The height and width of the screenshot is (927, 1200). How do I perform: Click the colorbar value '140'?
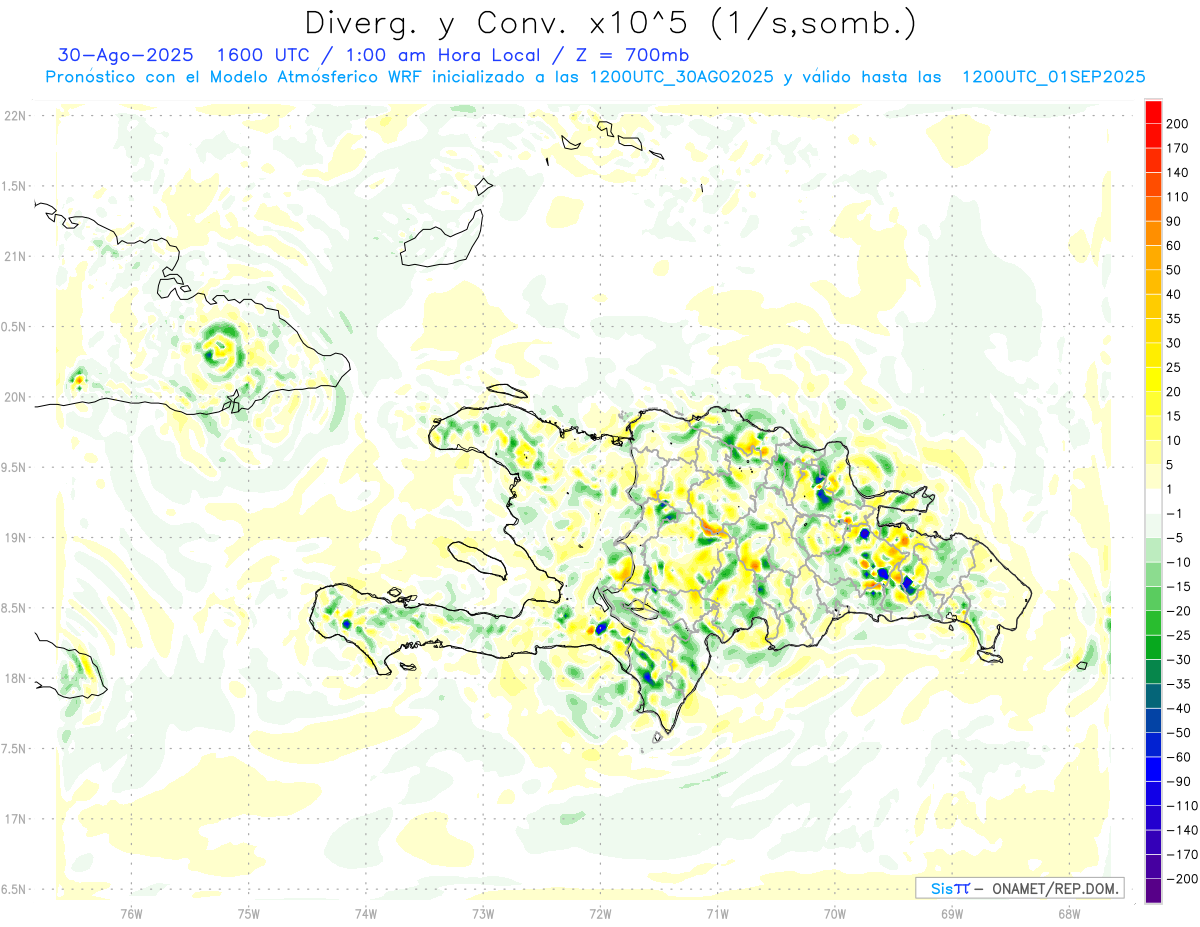pyautogui.click(x=1179, y=173)
